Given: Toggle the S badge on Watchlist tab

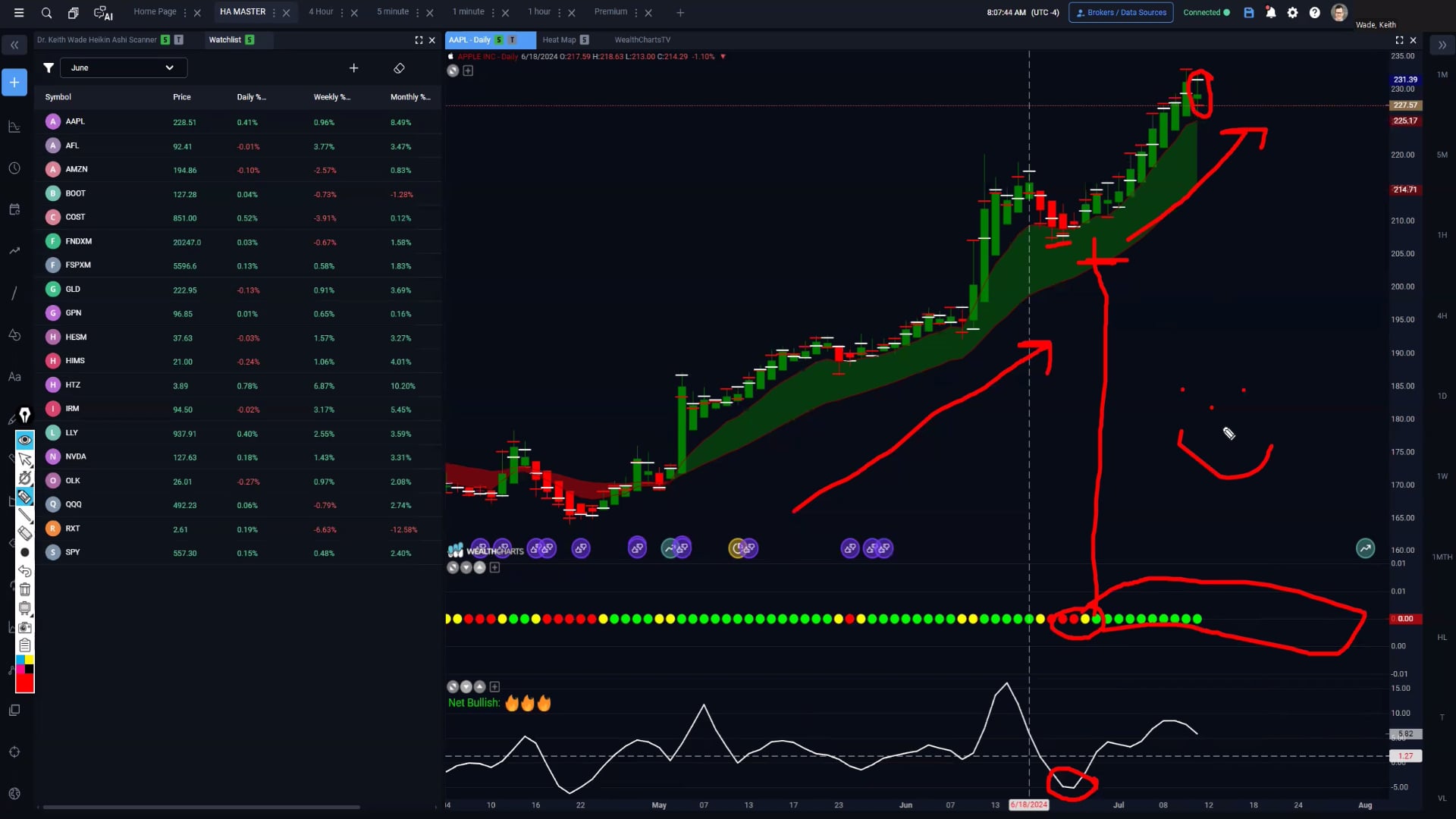Looking at the screenshot, I should pos(249,40).
